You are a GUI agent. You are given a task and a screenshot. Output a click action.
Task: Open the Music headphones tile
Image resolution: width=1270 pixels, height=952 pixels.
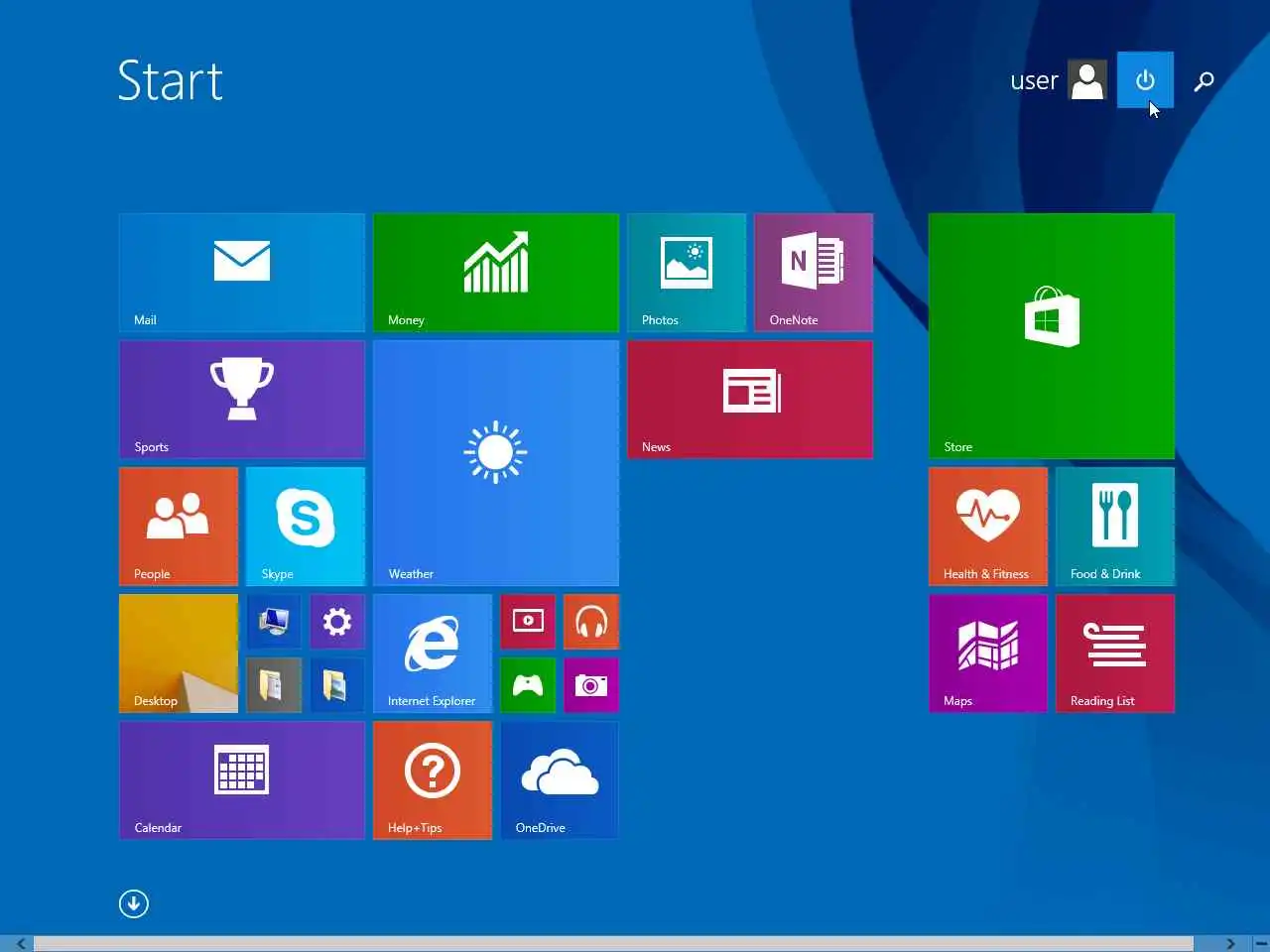591,622
